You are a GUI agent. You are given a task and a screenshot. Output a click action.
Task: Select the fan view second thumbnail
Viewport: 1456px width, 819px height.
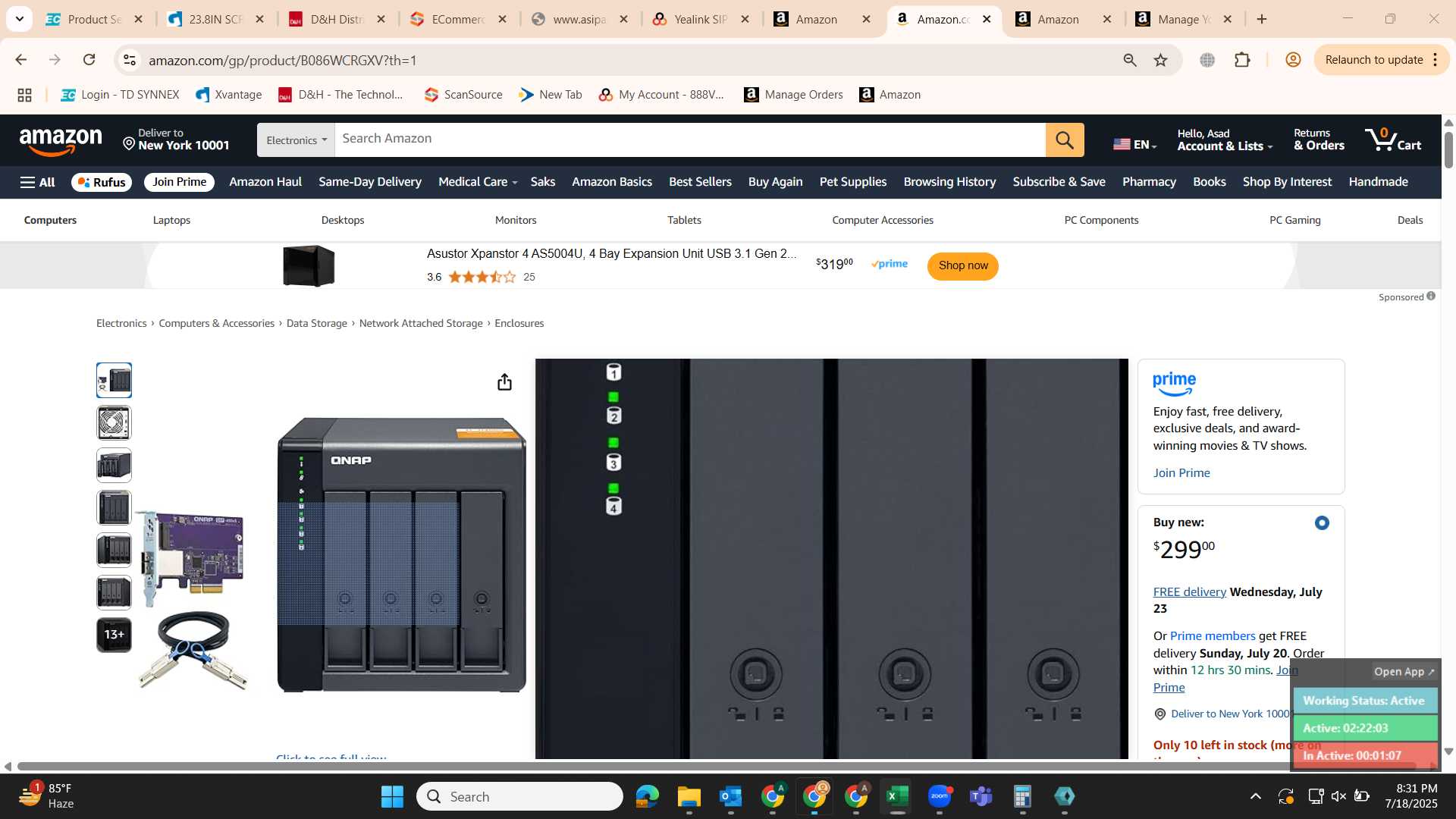pos(114,422)
